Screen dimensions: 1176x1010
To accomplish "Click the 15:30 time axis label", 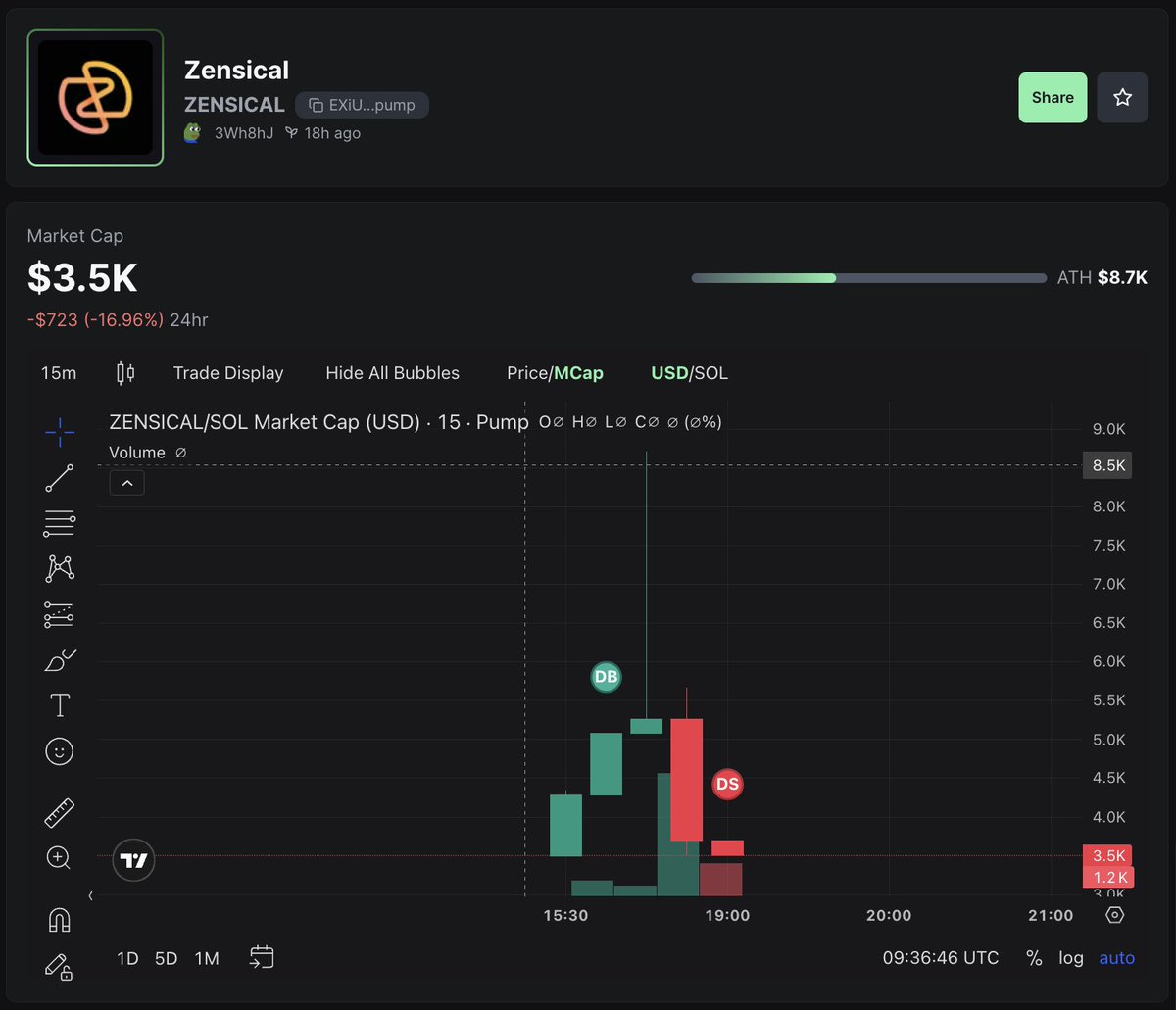I will point(565,915).
